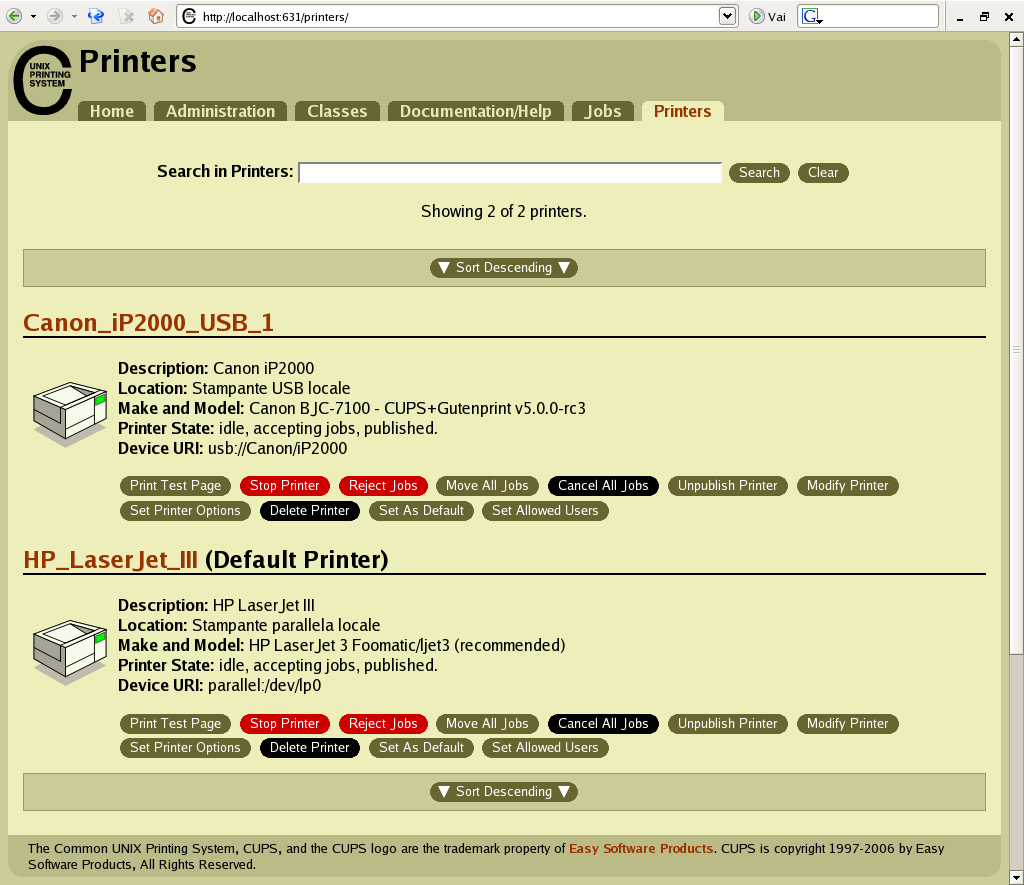Click inside the Search in Printers field
Image resolution: width=1024 pixels, height=885 pixels.
(510, 172)
